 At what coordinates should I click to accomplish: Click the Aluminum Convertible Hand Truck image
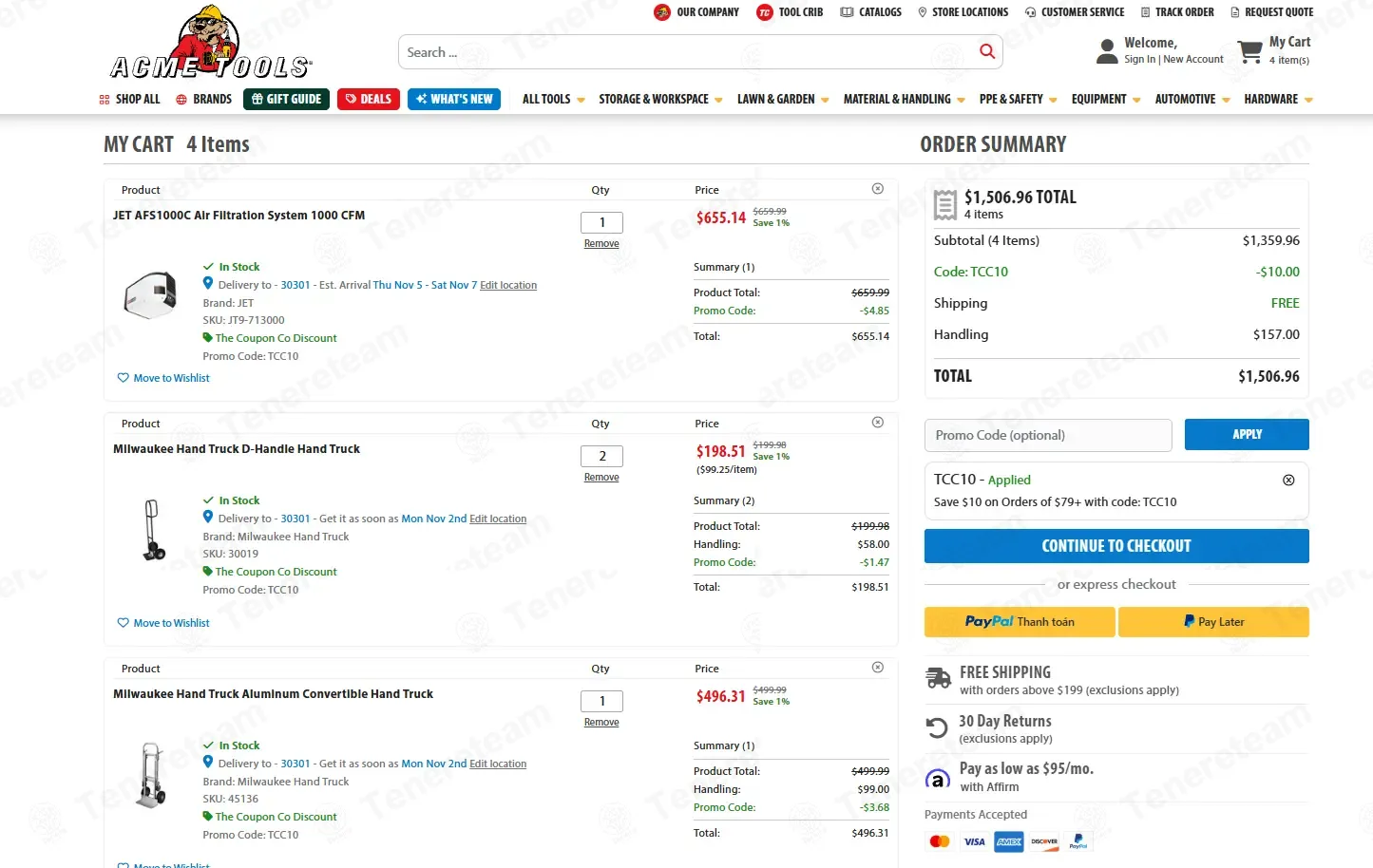point(150,775)
